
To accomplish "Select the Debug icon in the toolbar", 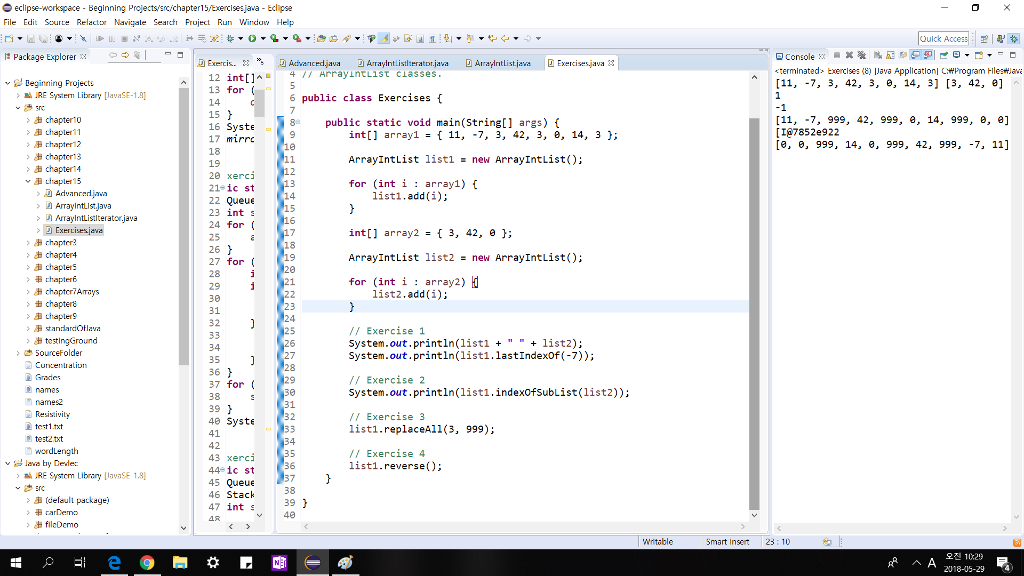I will (x=230, y=36).
